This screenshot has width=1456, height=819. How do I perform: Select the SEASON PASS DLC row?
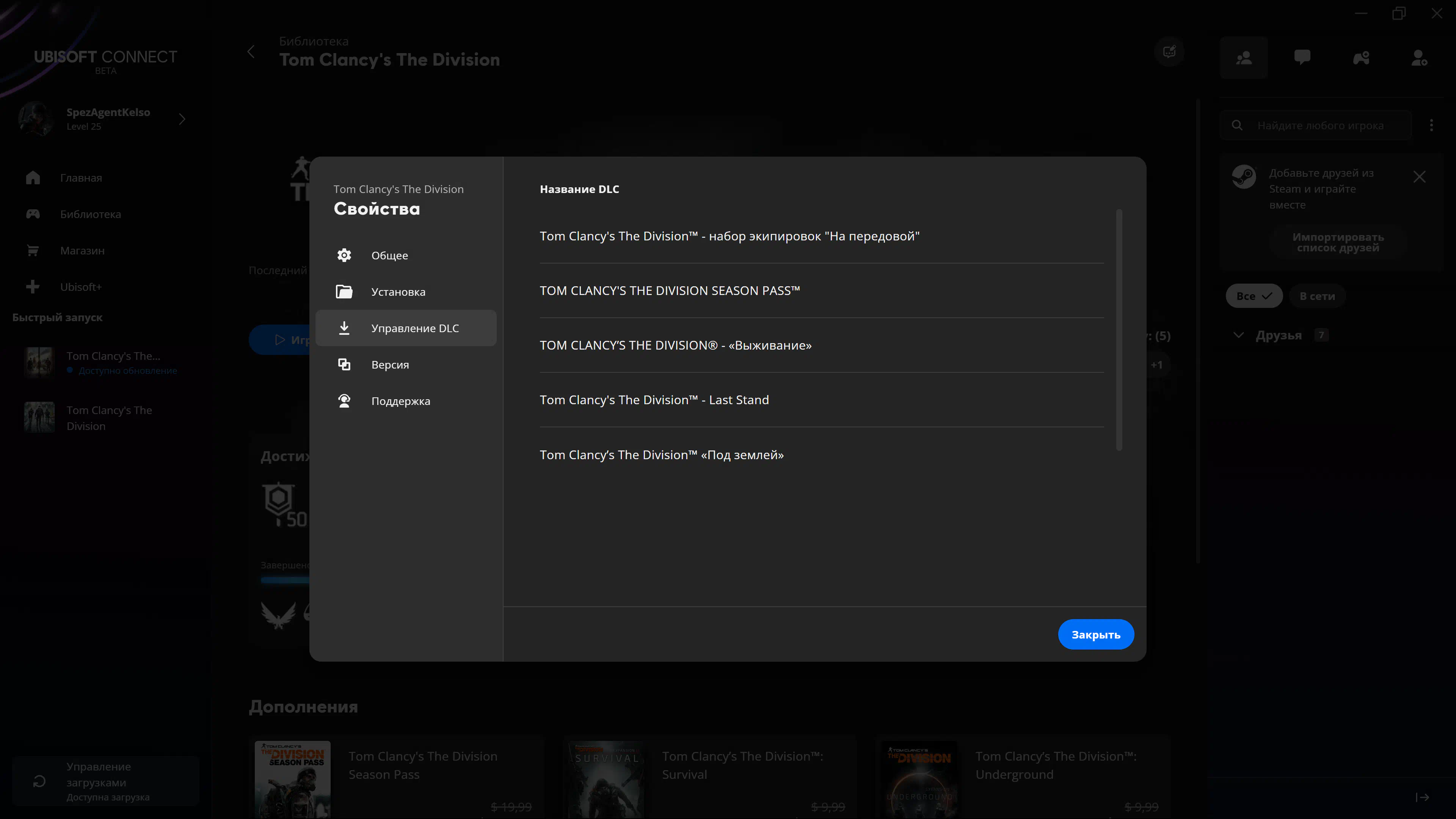tap(821, 290)
